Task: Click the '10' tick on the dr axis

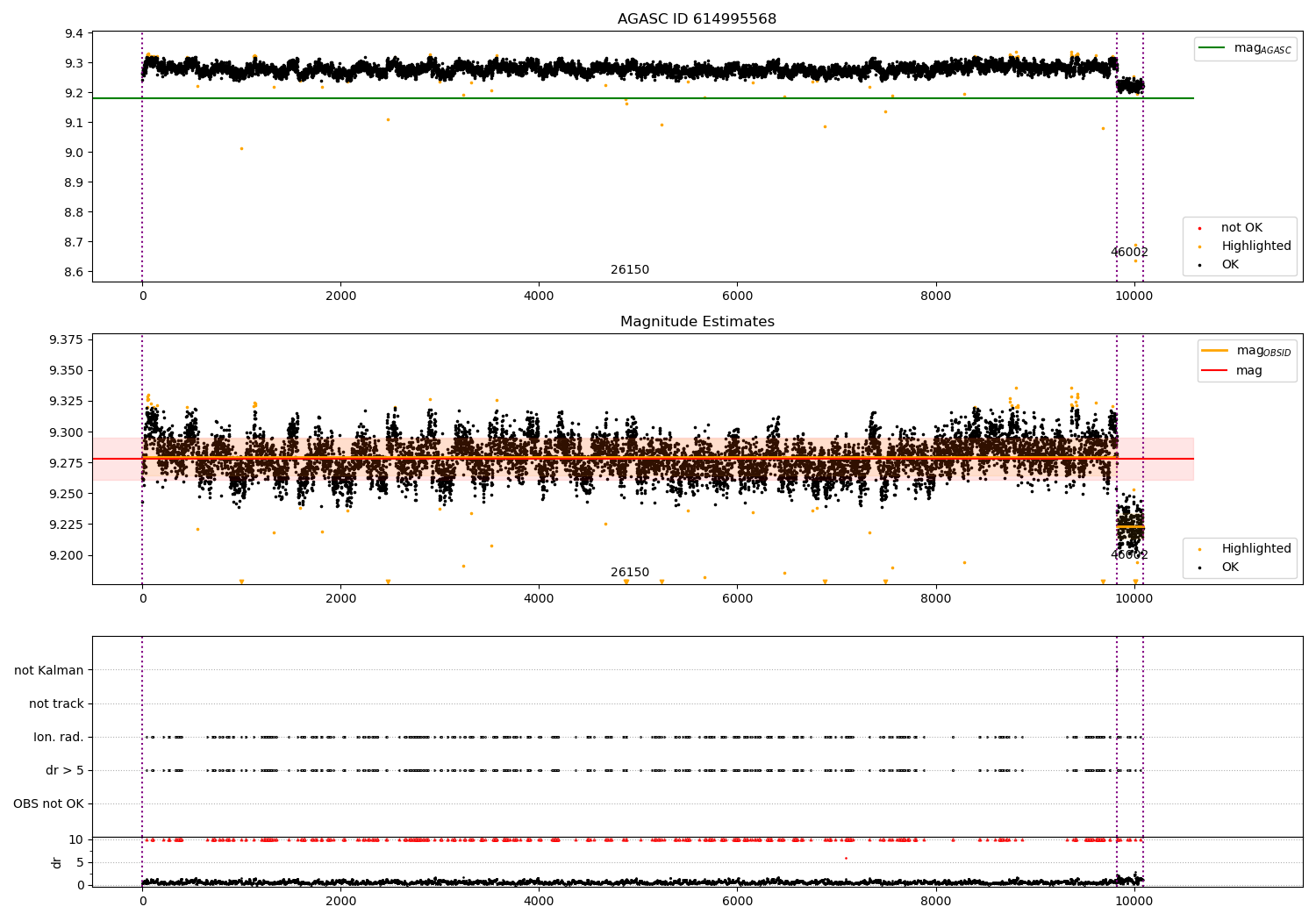Action: tap(76, 839)
